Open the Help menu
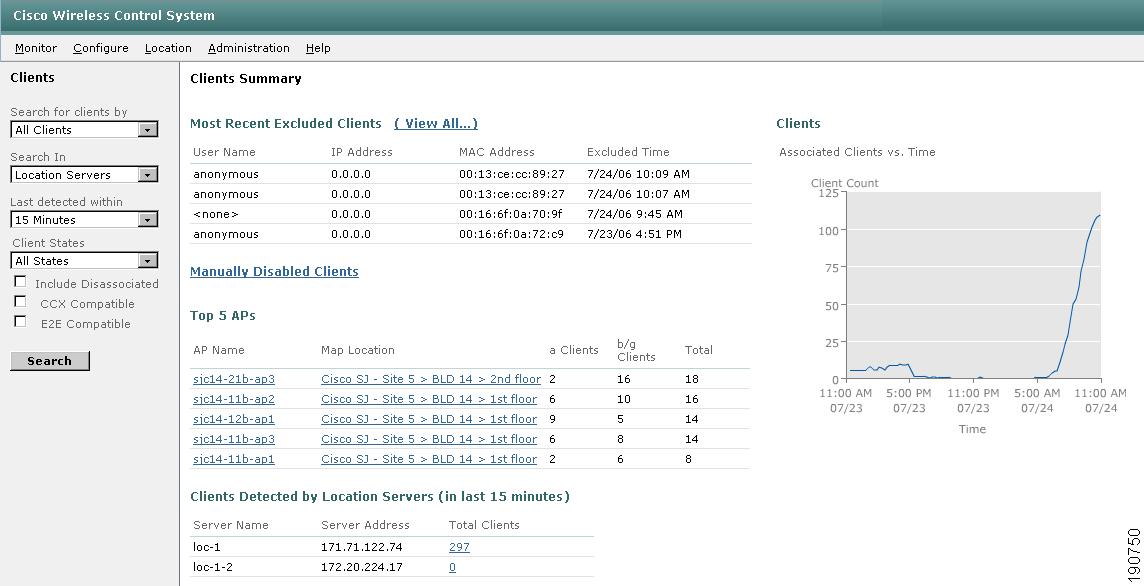This screenshot has height=586, width=1144. (x=318, y=48)
